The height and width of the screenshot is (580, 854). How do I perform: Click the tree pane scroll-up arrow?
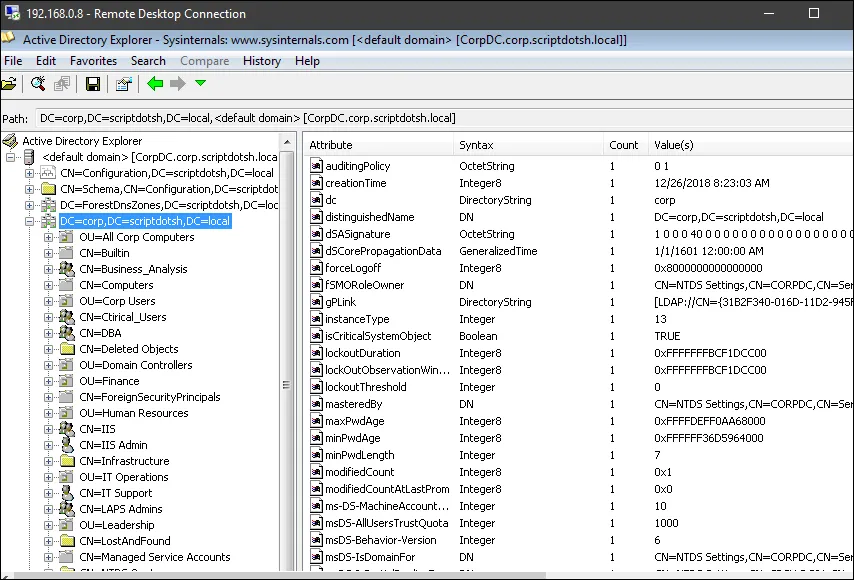(287, 143)
